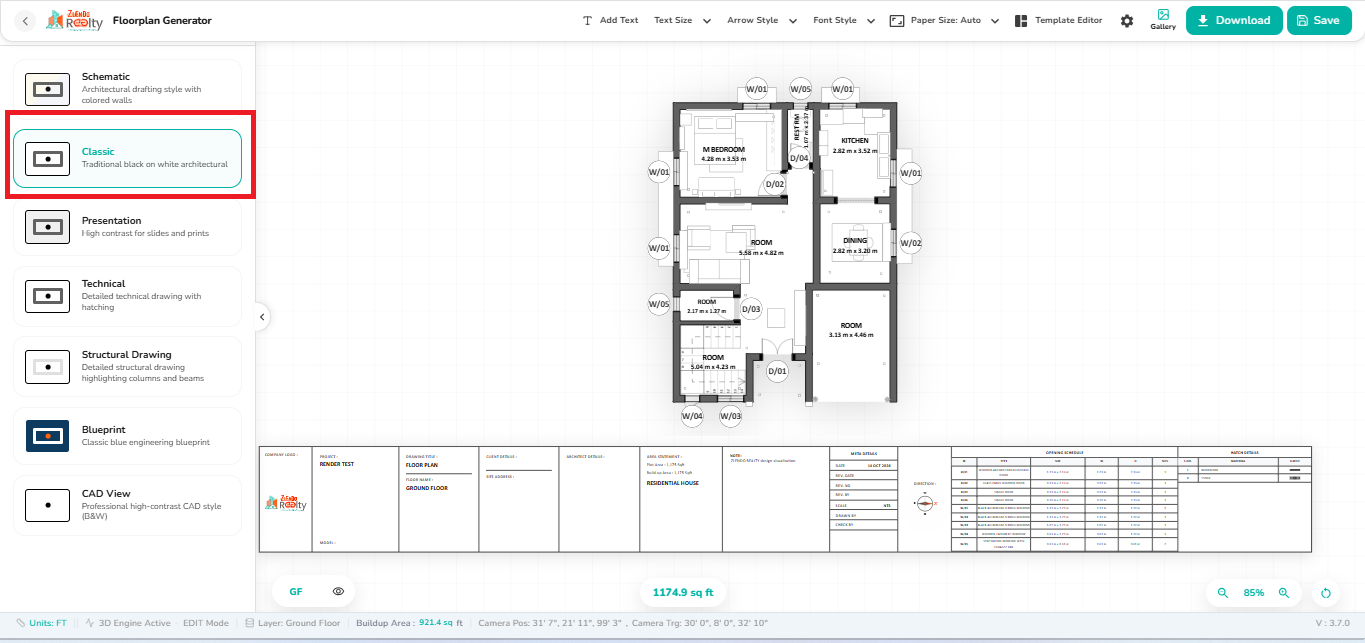Click the Schematic style thumbnail icon
Image resolution: width=1365 pixels, height=643 pixels.
tap(47, 89)
